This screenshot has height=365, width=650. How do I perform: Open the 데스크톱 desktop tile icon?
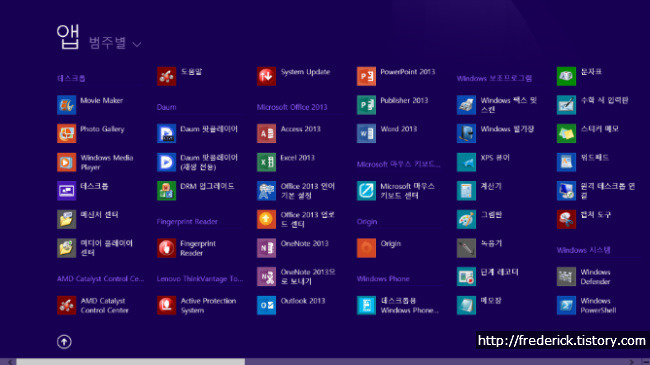click(x=66, y=191)
